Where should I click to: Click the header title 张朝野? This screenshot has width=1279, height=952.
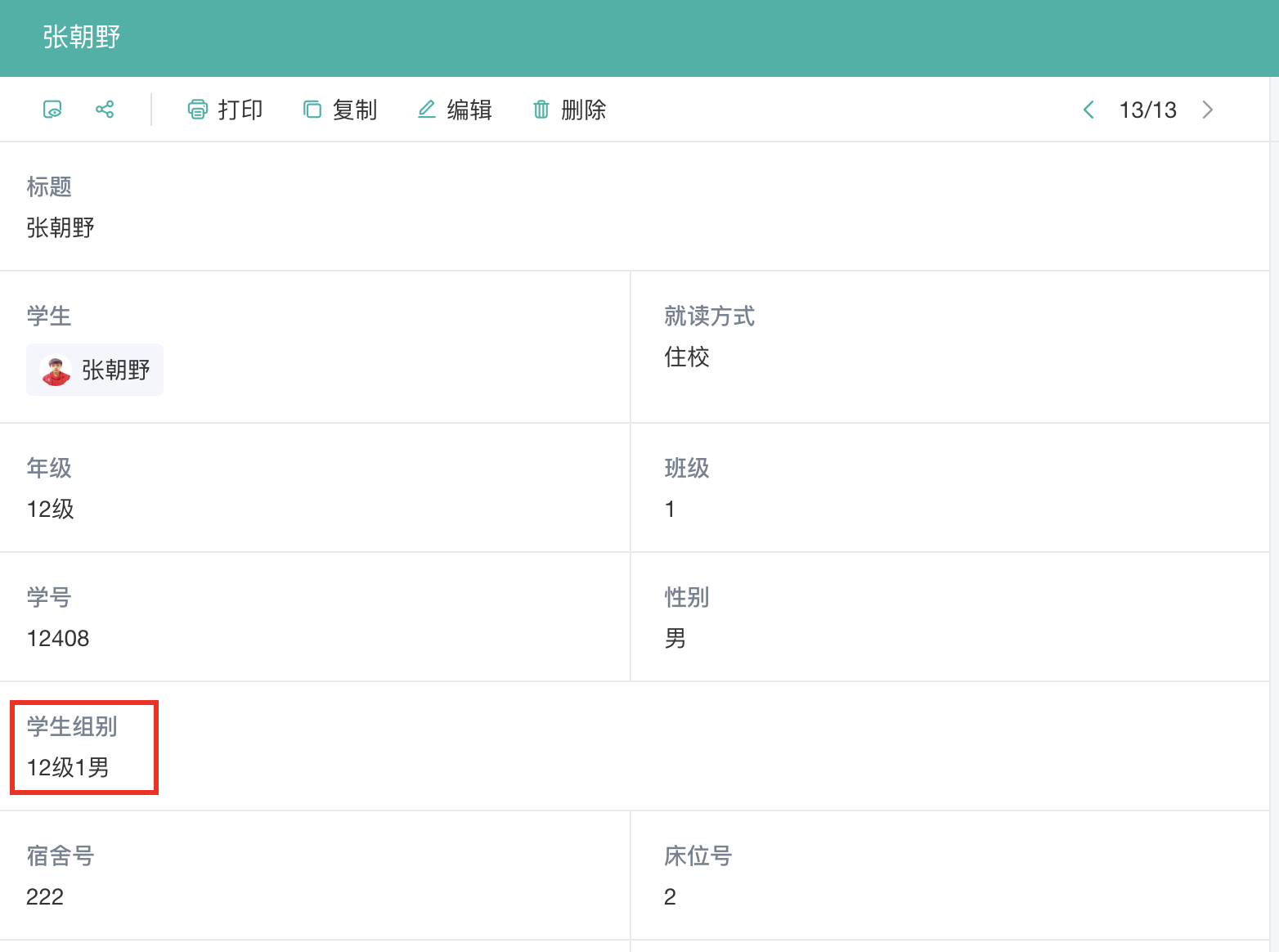[82, 37]
